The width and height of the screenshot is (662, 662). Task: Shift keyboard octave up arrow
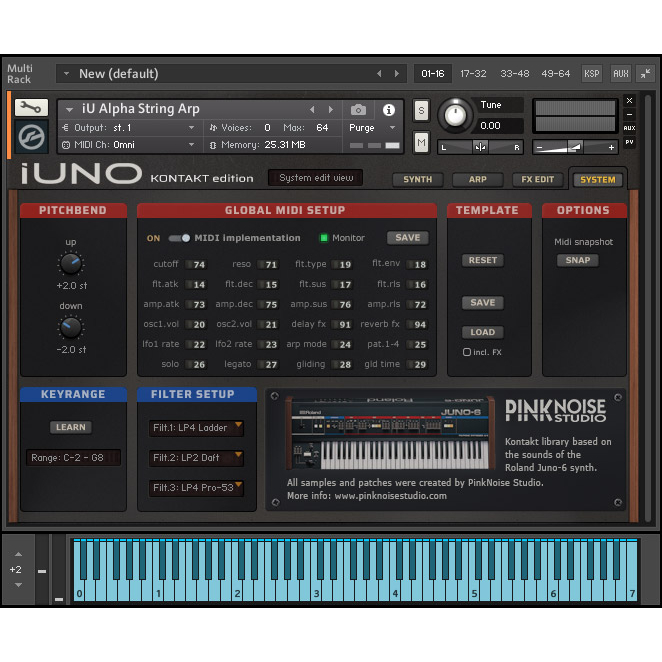pos(18,554)
